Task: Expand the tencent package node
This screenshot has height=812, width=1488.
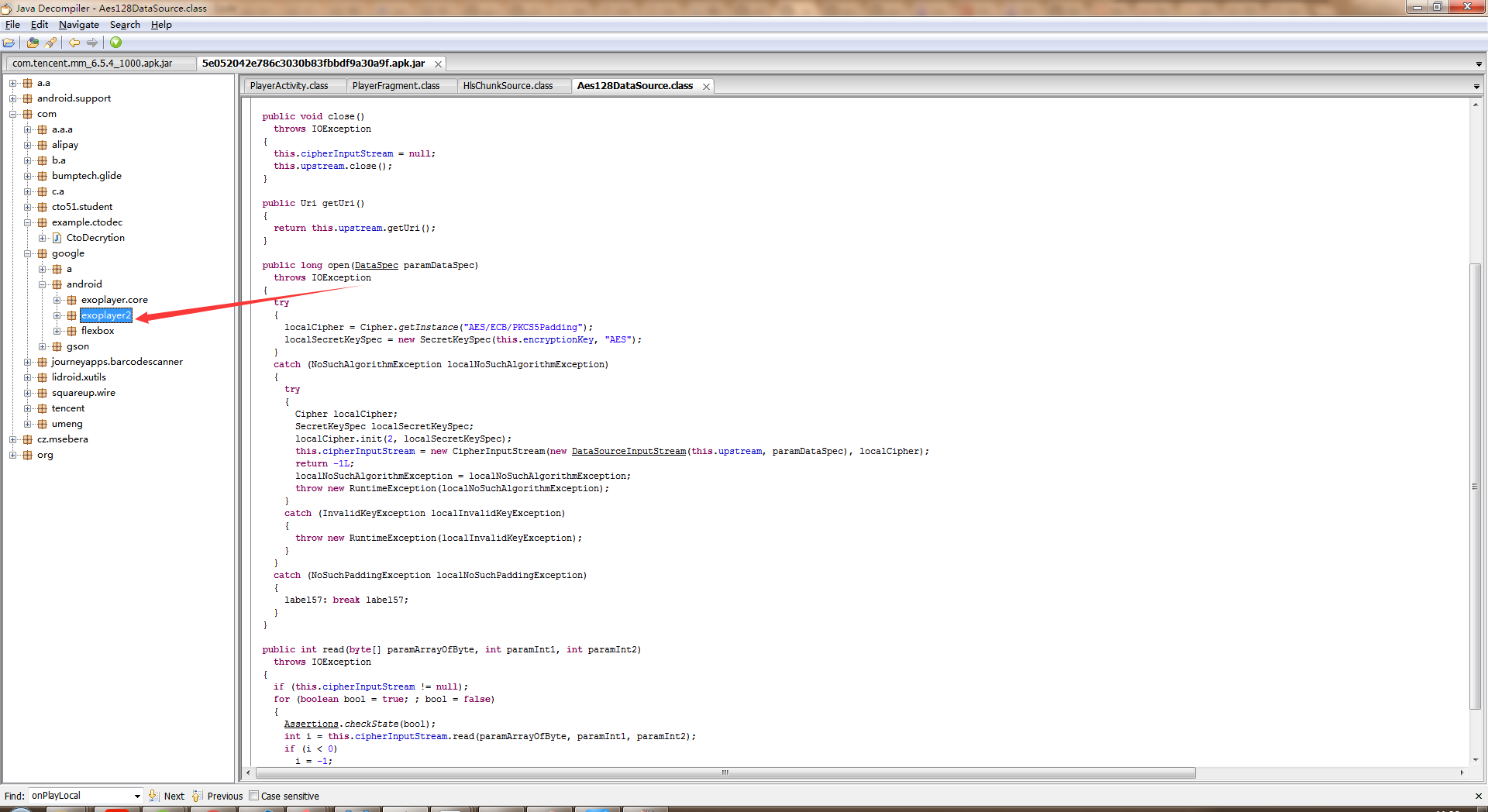Action: (29, 408)
